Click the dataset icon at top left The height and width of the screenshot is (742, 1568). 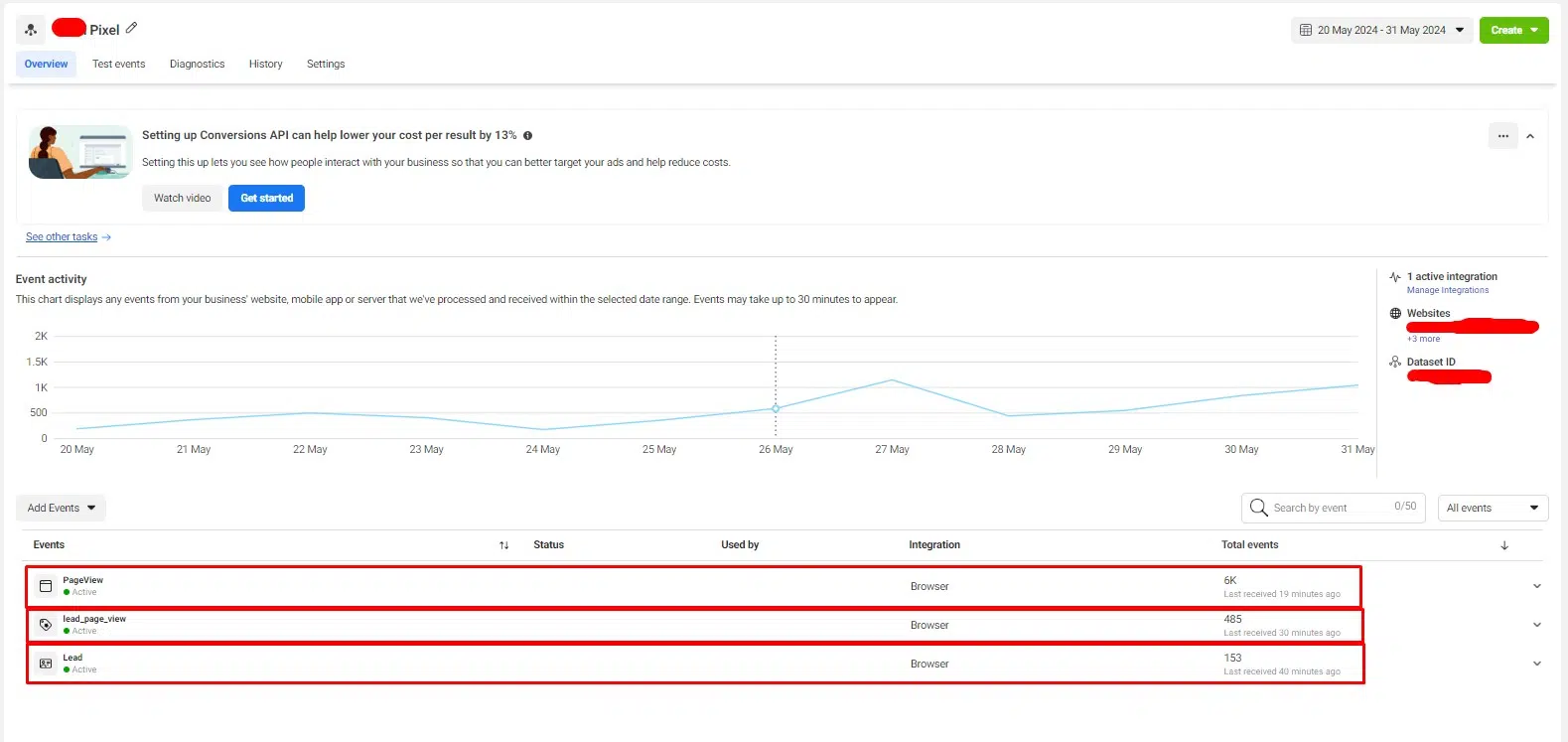click(x=31, y=30)
